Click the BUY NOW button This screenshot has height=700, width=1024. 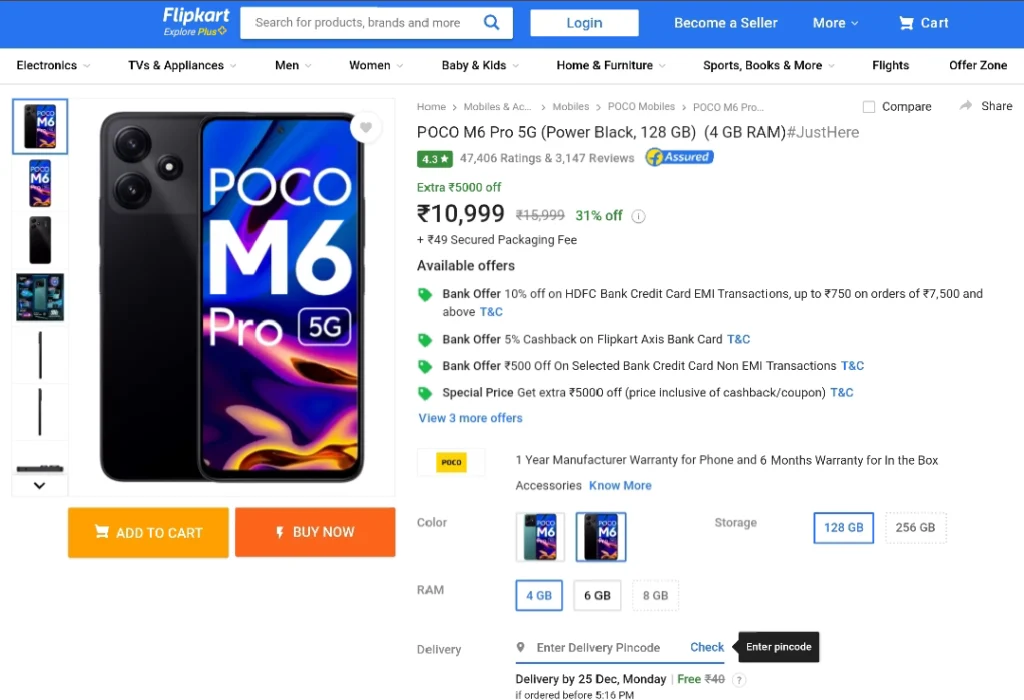[x=315, y=532]
